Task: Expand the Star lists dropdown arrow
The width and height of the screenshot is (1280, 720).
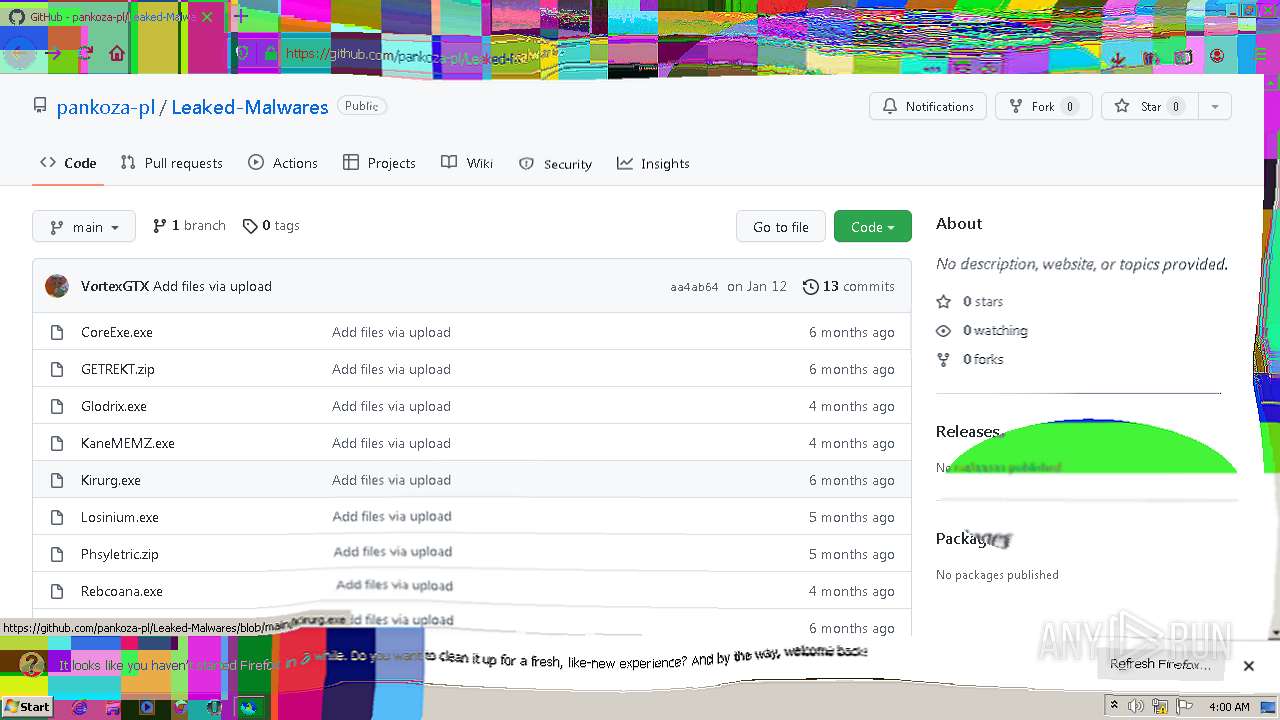Action: 1214,106
